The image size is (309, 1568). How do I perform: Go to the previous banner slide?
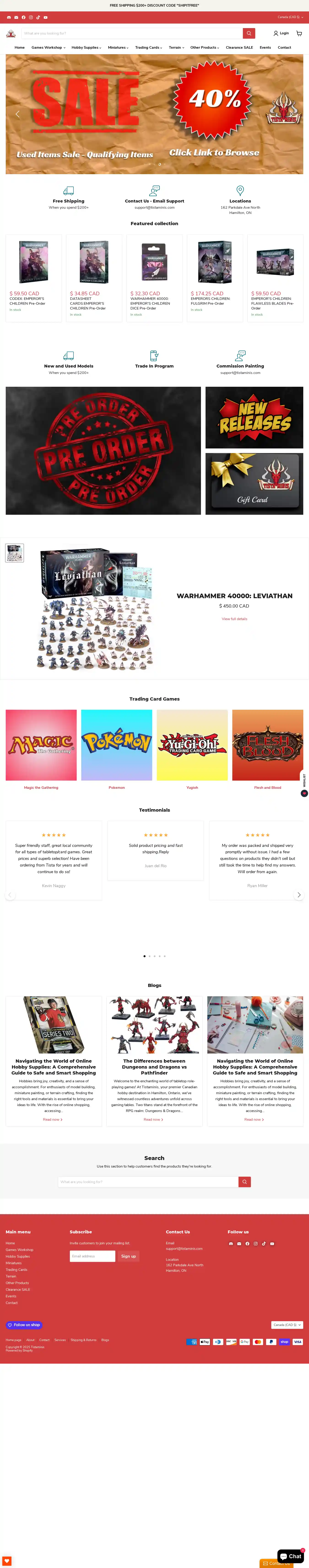pos(17,114)
